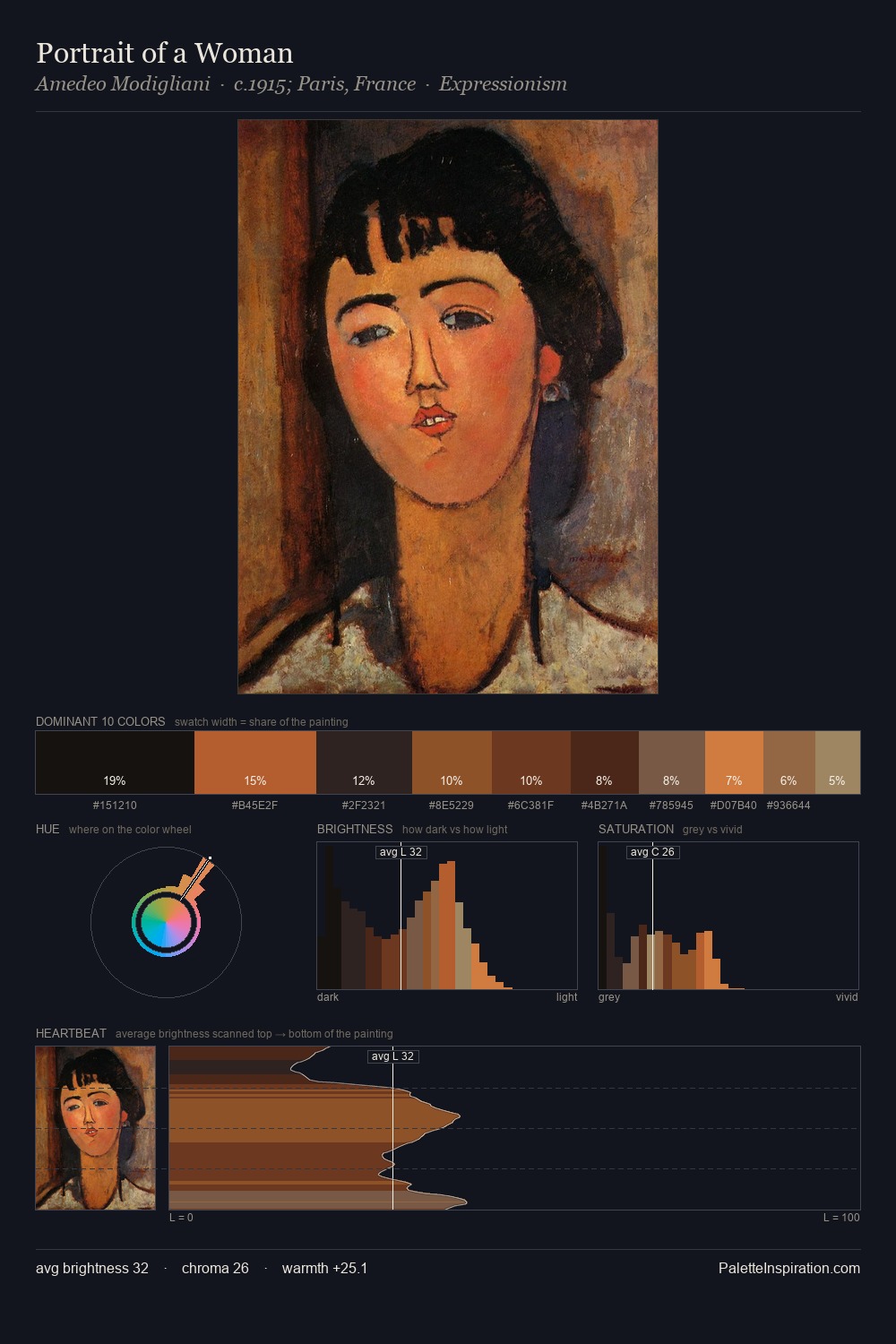Click "warmth +25.1" in the footer
Image resolution: width=896 pixels, height=1344 pixels.
pyautogui.click(x=324, y=1269)
